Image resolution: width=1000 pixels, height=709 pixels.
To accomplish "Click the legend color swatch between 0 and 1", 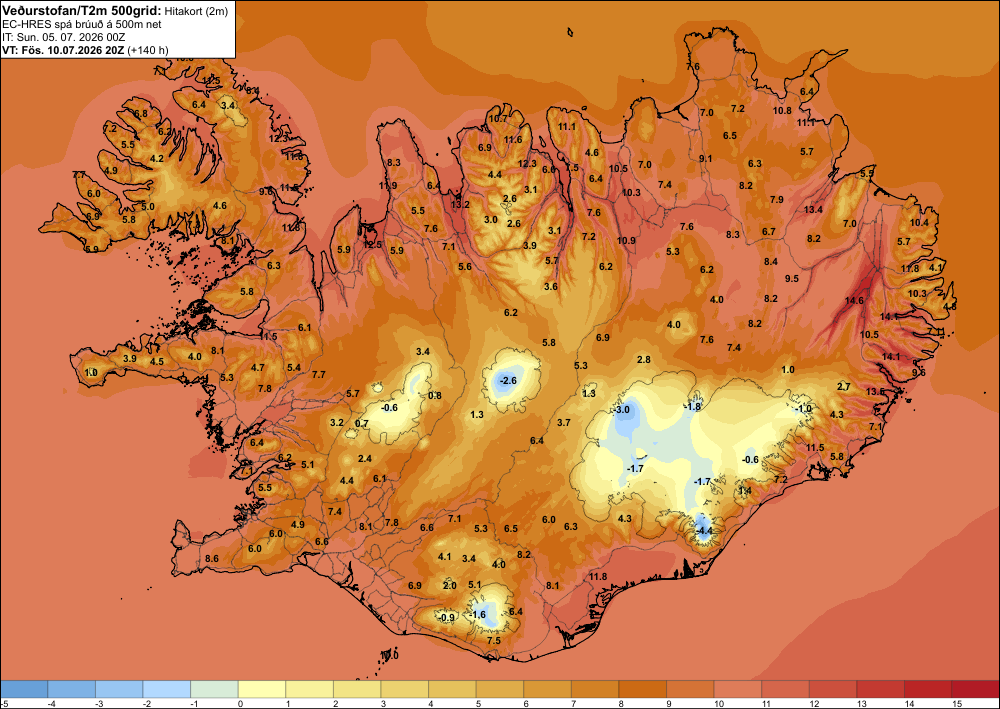I will [x=261, y=689].
